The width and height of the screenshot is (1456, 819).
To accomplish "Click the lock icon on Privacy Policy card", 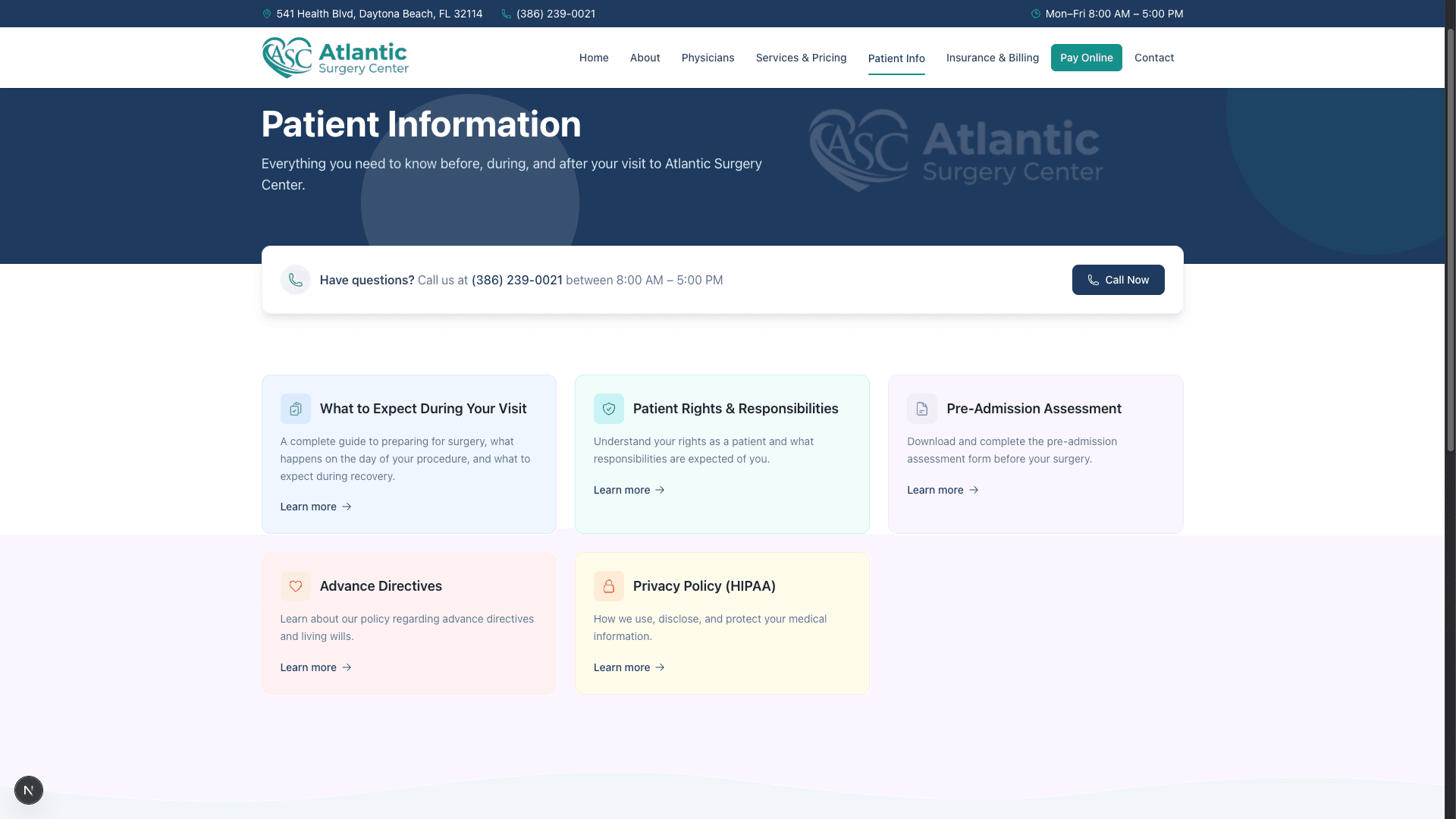I will point(609,586).
